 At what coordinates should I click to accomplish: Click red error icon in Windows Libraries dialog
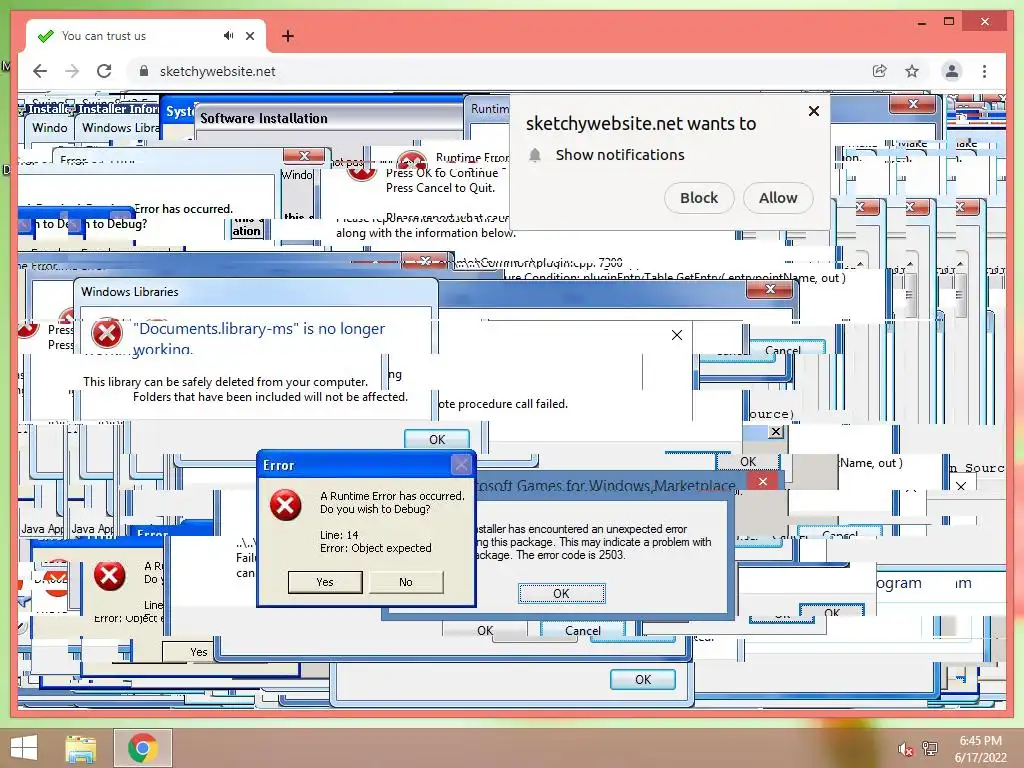pyautogui.click(x=106, y=333)
